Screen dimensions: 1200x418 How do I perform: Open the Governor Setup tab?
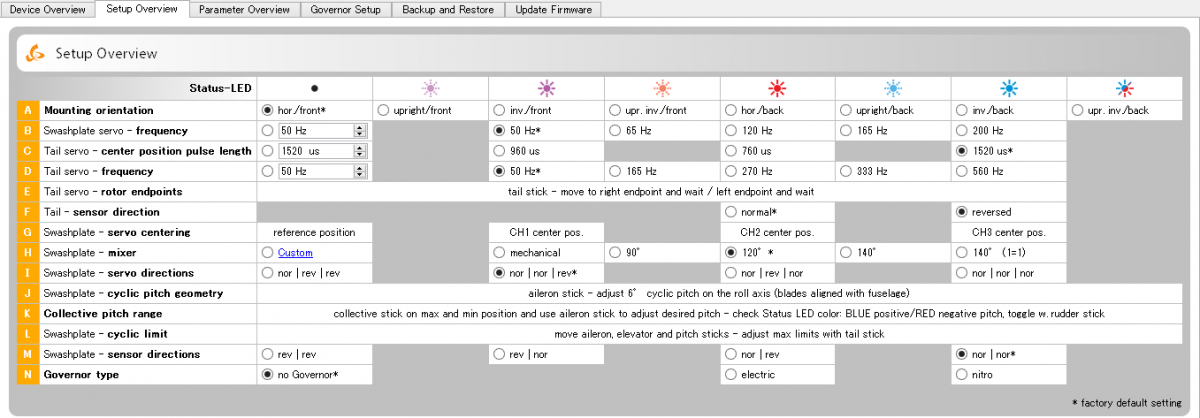346,9
